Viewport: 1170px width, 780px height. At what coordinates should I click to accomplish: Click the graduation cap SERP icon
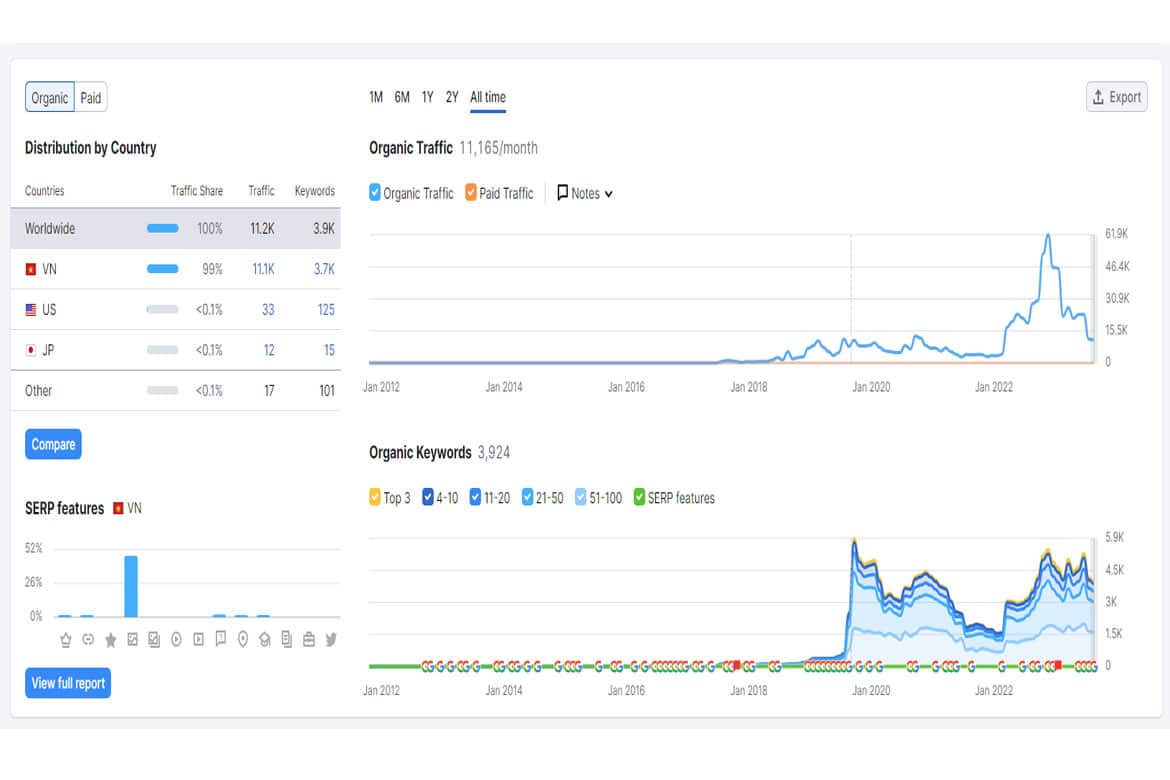point(264,640)
